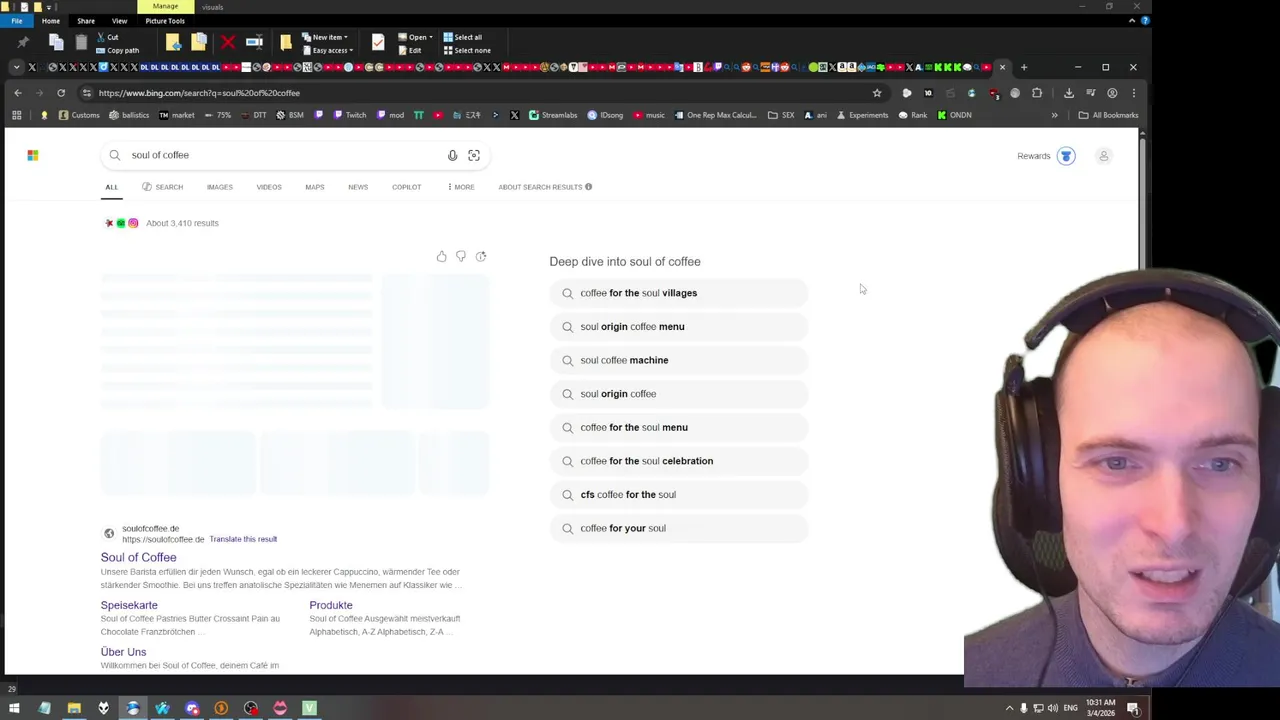Image resolution: width=1280 pixels, height=720 pixels.
Task: Select suggestion 'soul origin coffee menu'
Action: click(x=679, y=327)
